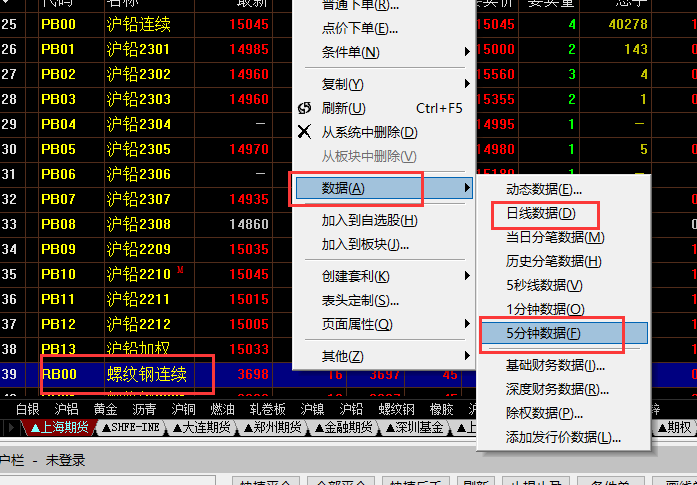Screen dimensions: 697x485
Task: Select 加入到板块(J)... in the menu
Action: tap(365, 245)
